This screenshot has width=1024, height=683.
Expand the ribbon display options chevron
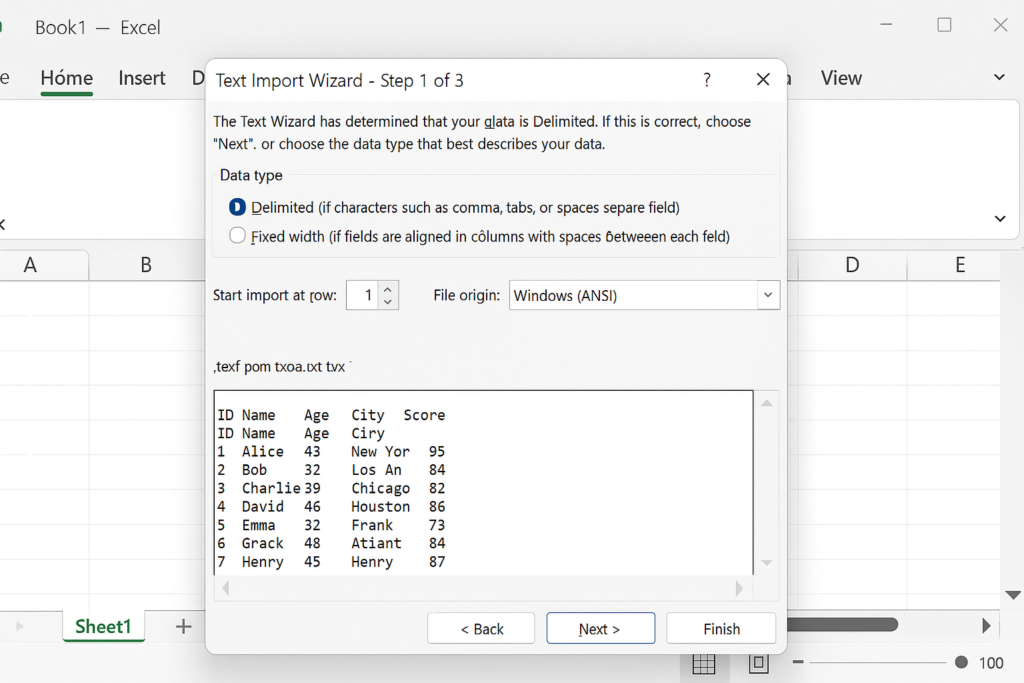(x=999, y=78)
